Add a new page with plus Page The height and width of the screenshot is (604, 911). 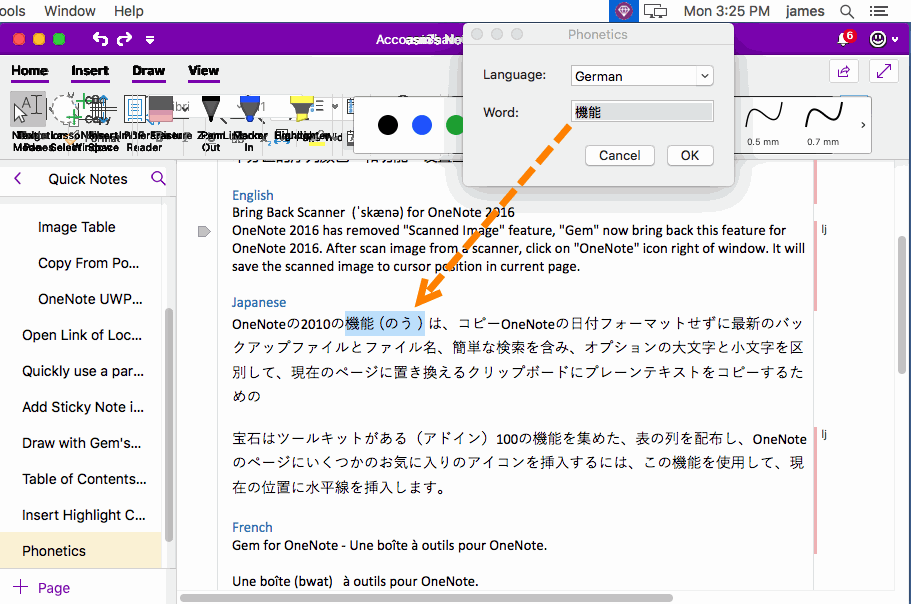coord(41,587)
